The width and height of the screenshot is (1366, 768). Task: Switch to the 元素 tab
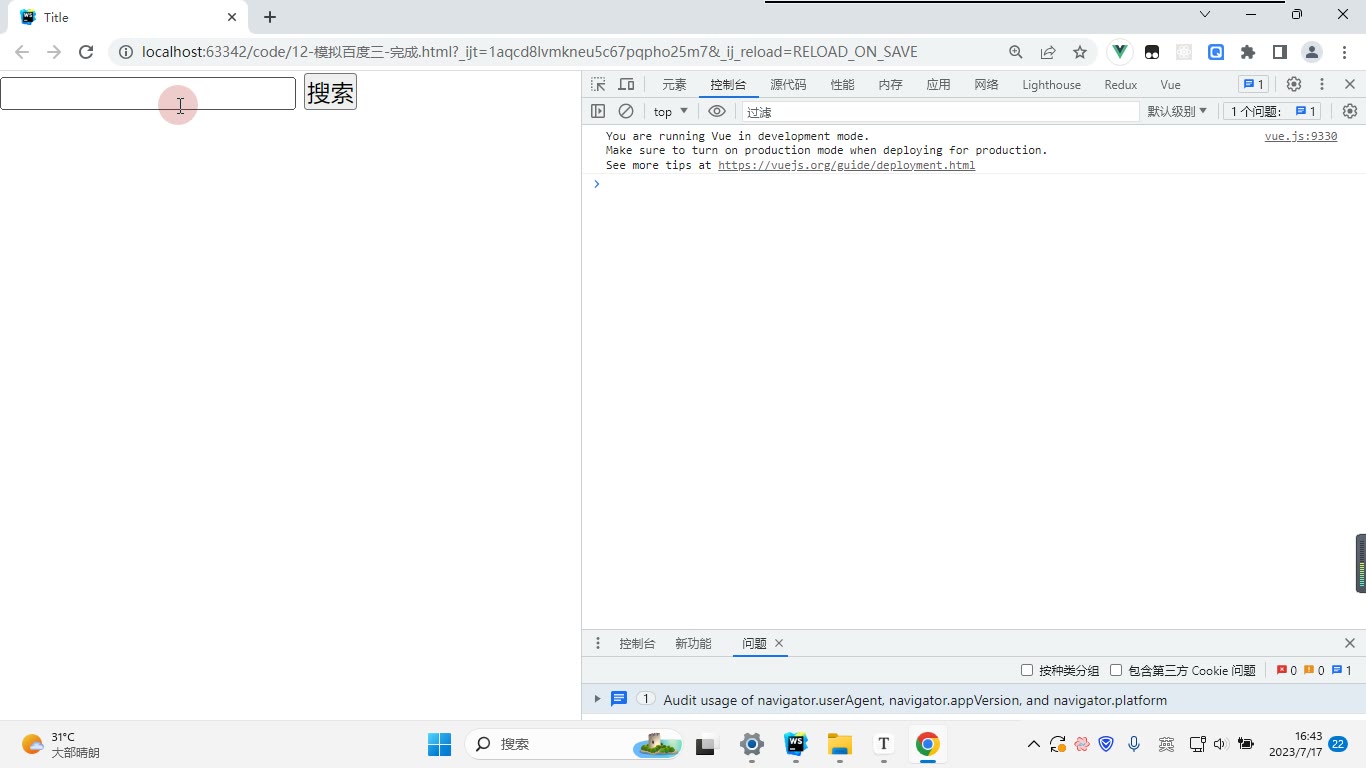(675, 85)
